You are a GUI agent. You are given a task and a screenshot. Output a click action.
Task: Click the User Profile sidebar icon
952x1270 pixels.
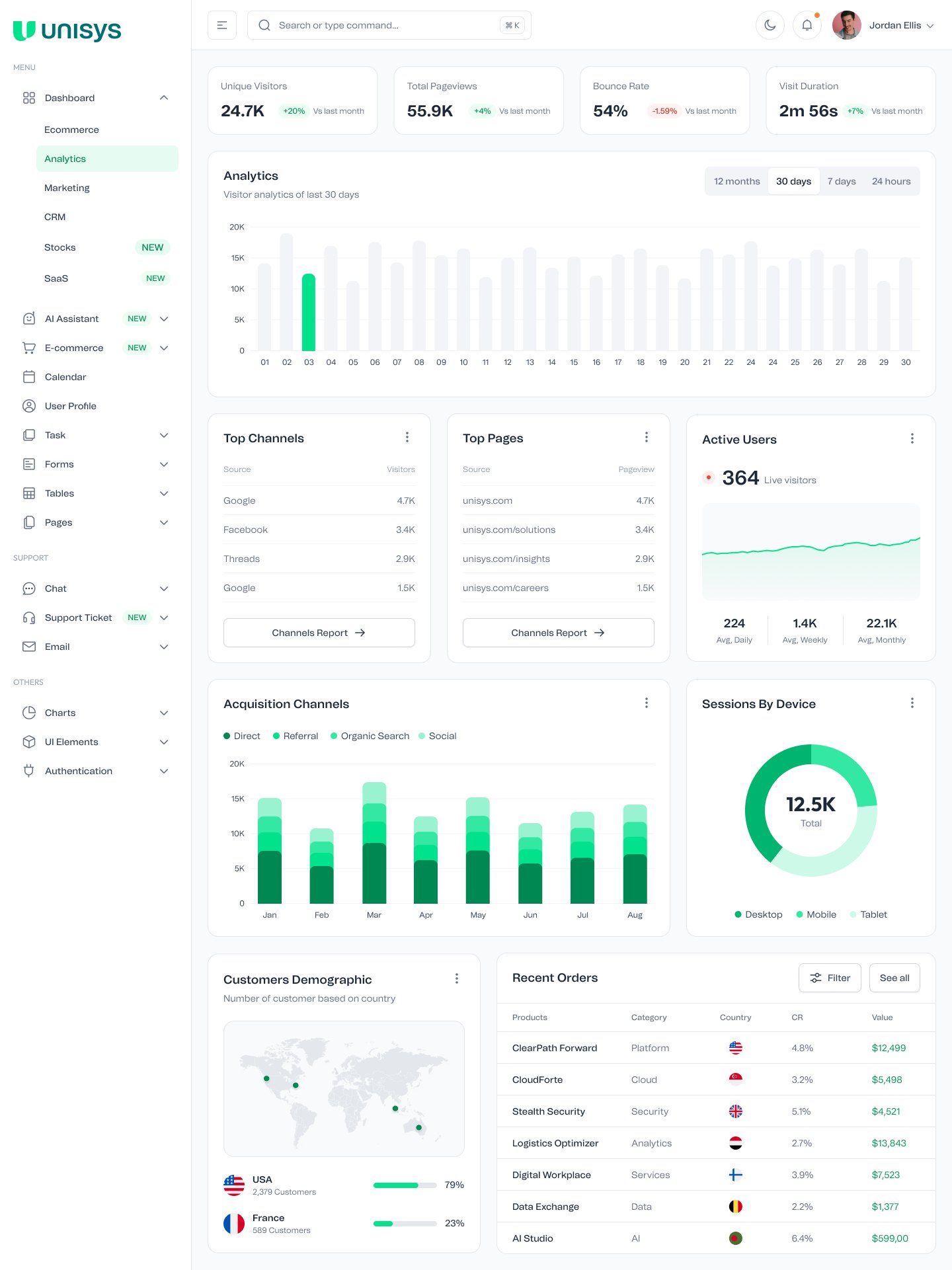(x=29, y=406)
